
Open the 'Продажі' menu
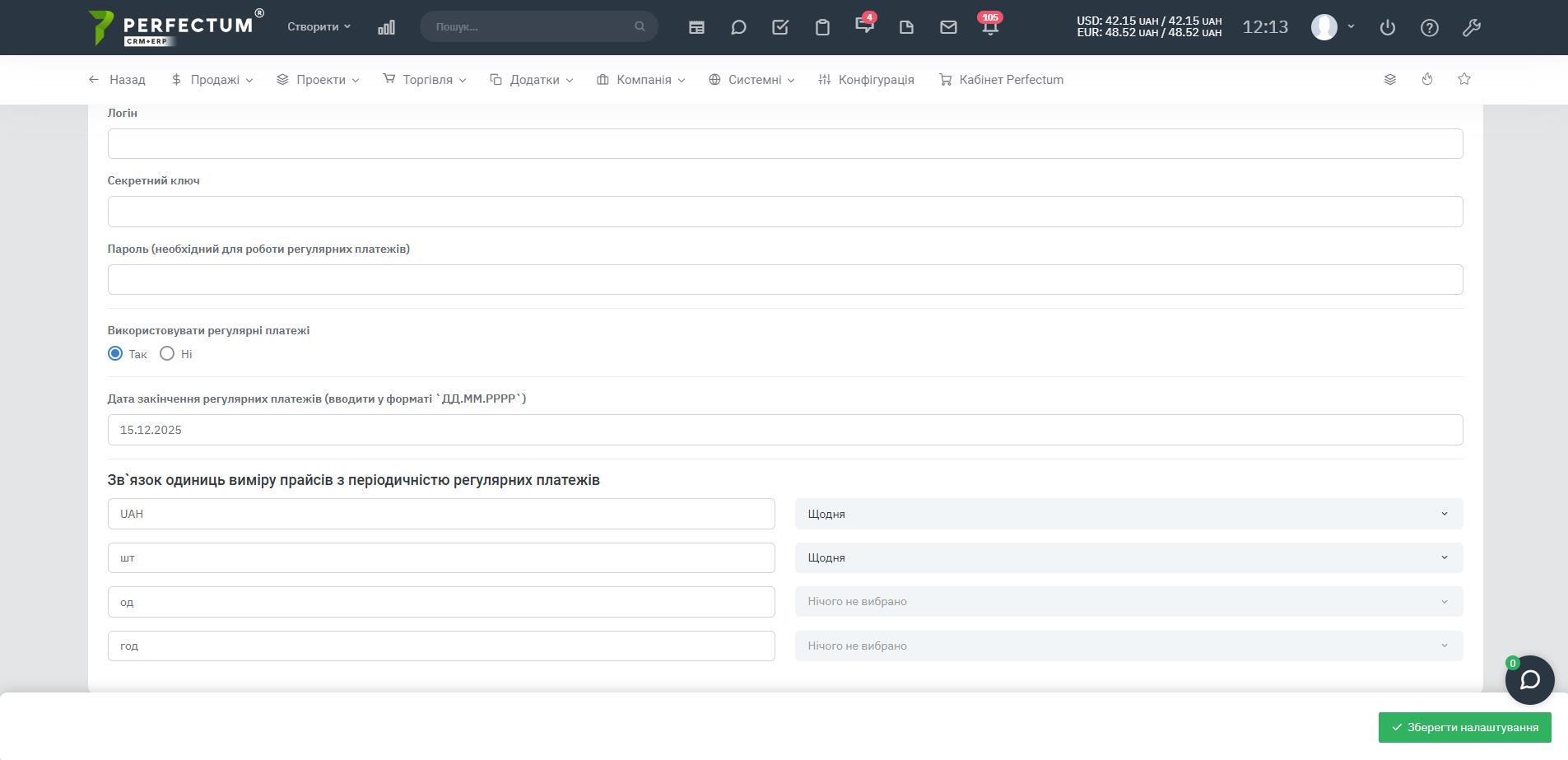coord(212,80)
